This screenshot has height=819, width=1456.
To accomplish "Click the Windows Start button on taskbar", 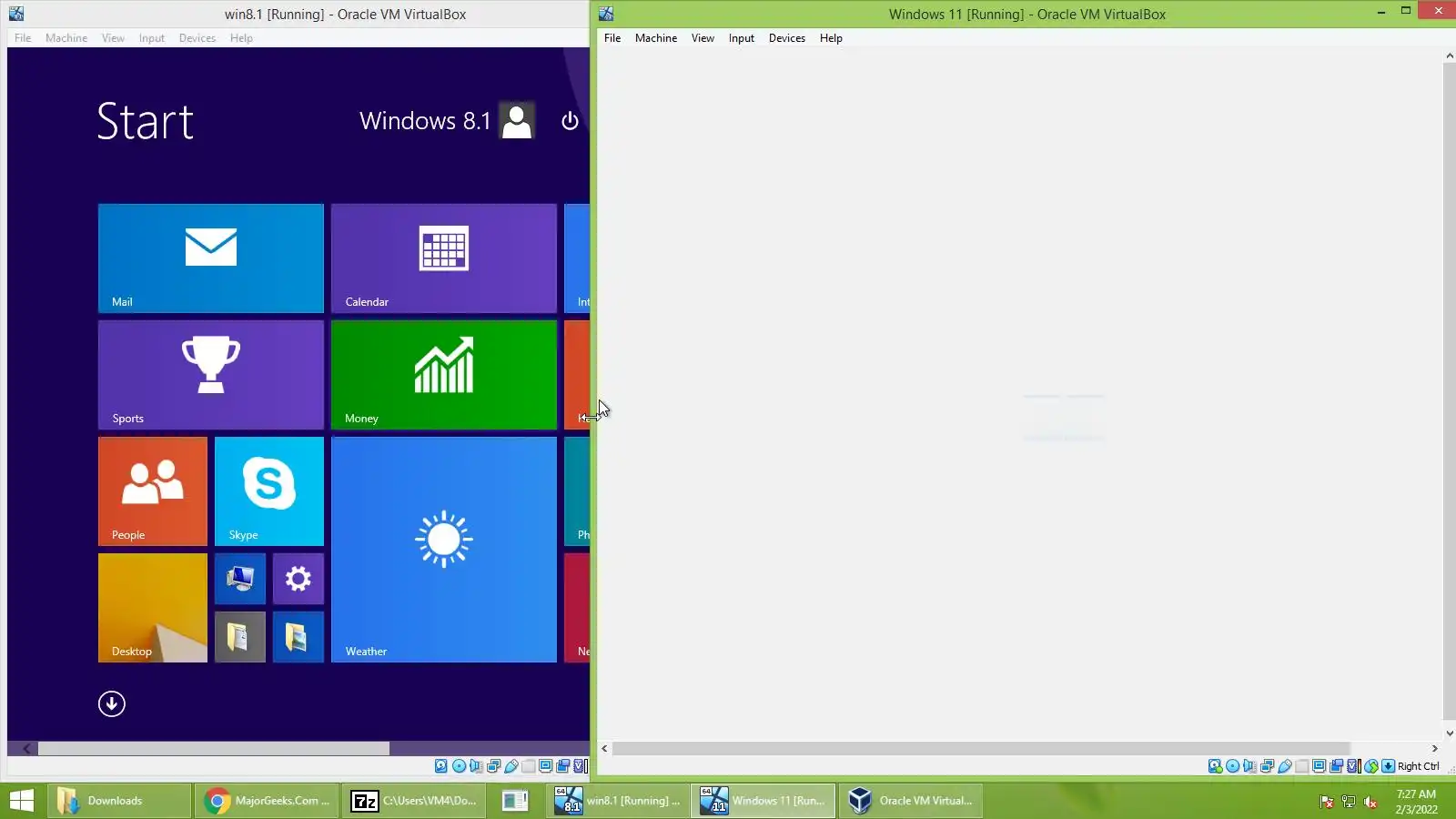I will pos(21,801).
